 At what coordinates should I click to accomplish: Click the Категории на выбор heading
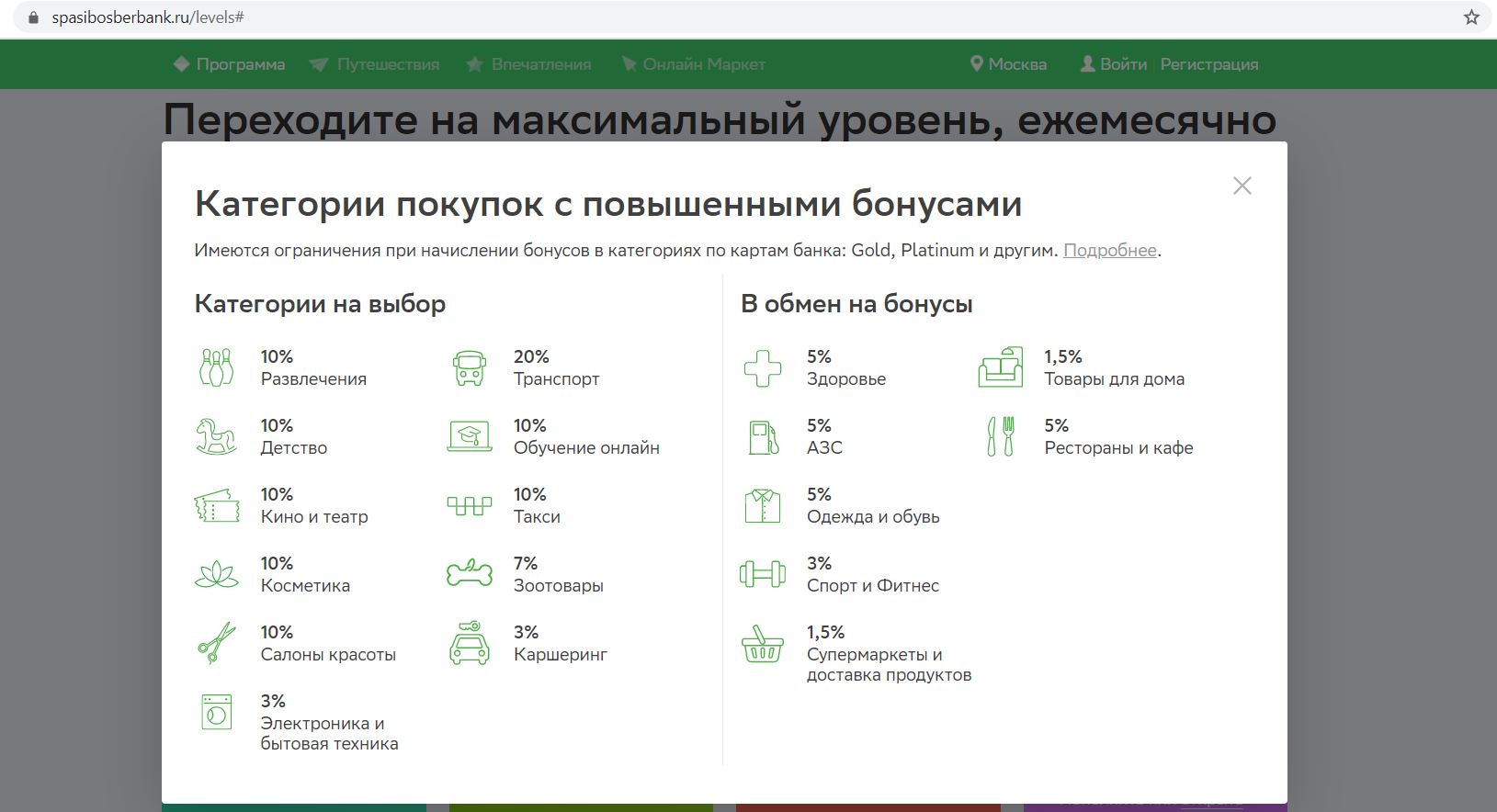(x=320, y=304)
